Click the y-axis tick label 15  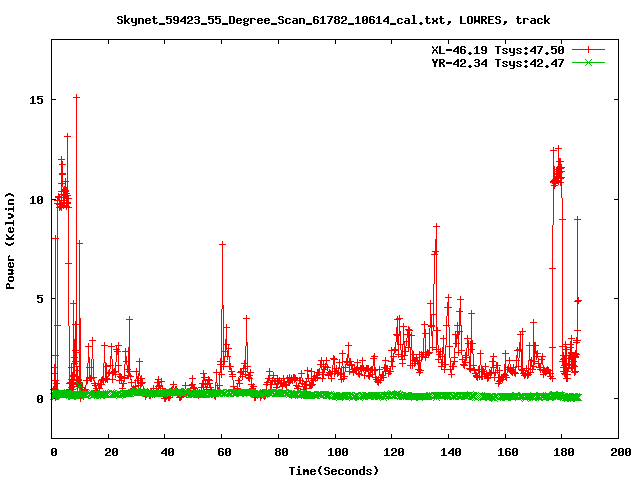36,100
